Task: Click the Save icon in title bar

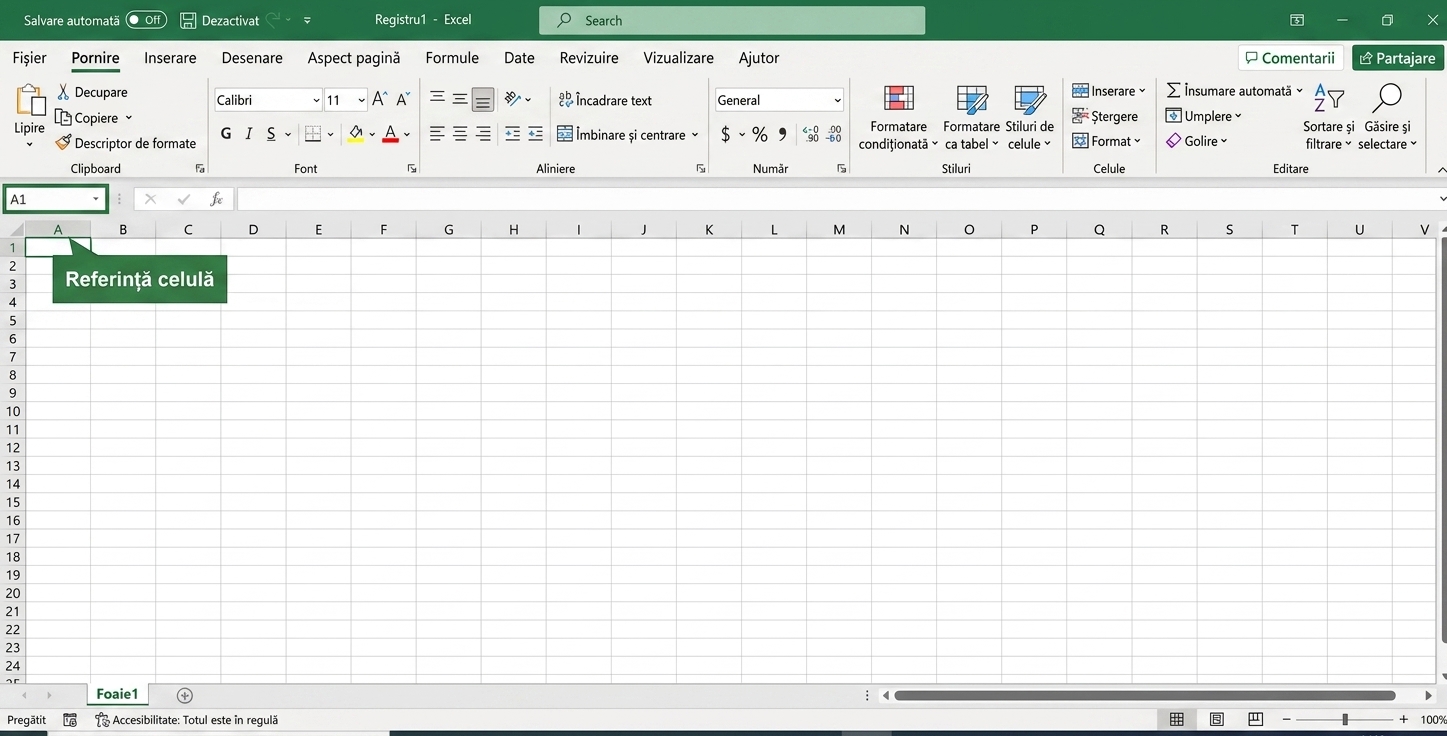Action: point(188,20)
